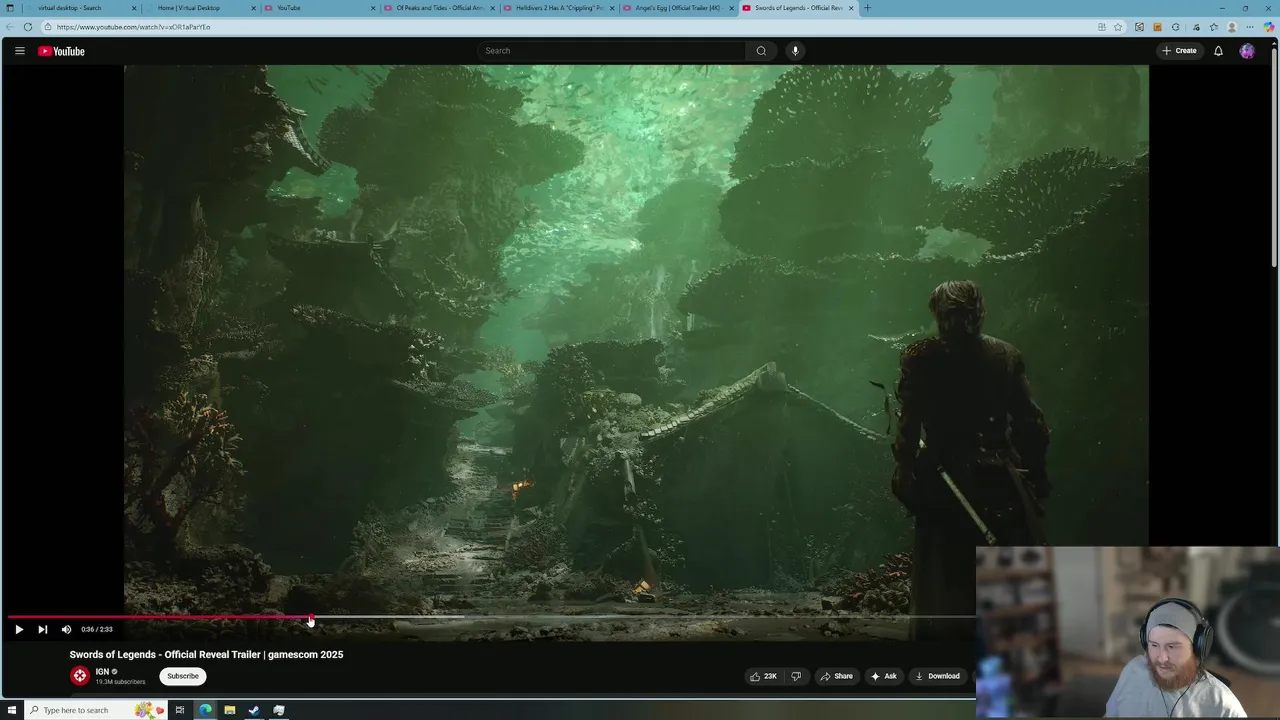Screen dimensions: 1280x720
Task: Share the Swords of Legends video
Action: click(836, 676)
